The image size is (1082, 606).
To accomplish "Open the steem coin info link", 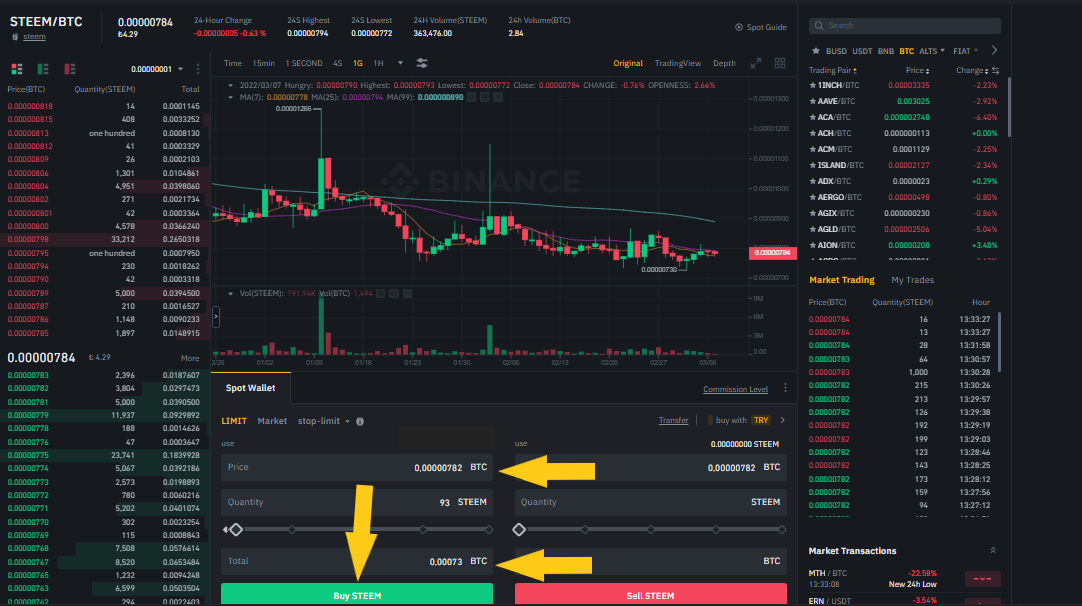I will (x=34, y=37).
